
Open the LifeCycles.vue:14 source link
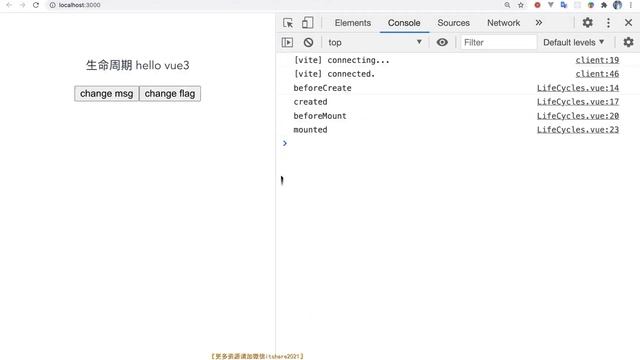coord(578,88)
